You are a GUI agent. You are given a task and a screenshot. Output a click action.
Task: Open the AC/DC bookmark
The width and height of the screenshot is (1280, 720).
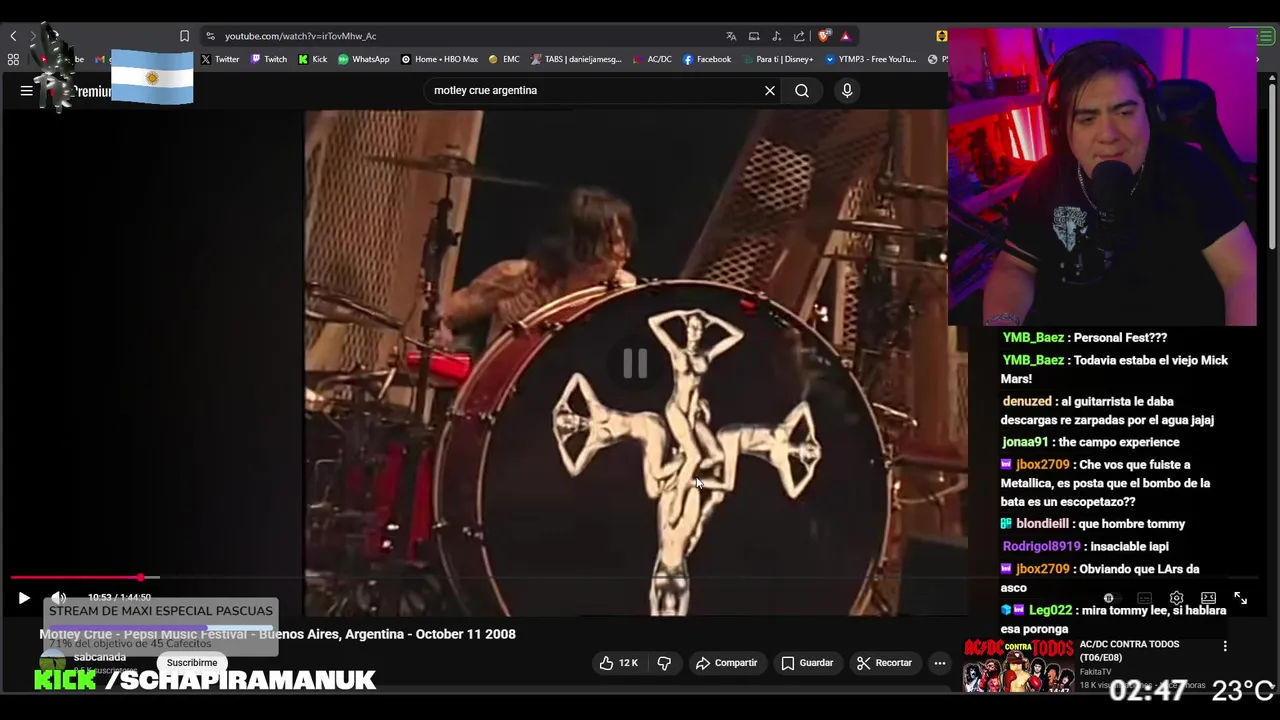coord(653,59)
